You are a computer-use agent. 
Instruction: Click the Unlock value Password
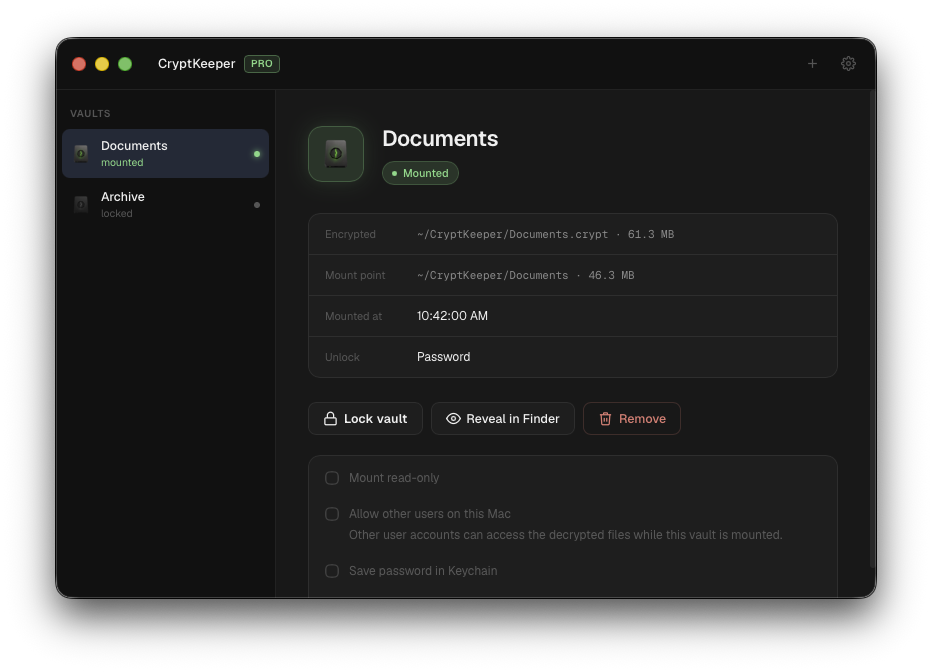[x=443, y=357]
